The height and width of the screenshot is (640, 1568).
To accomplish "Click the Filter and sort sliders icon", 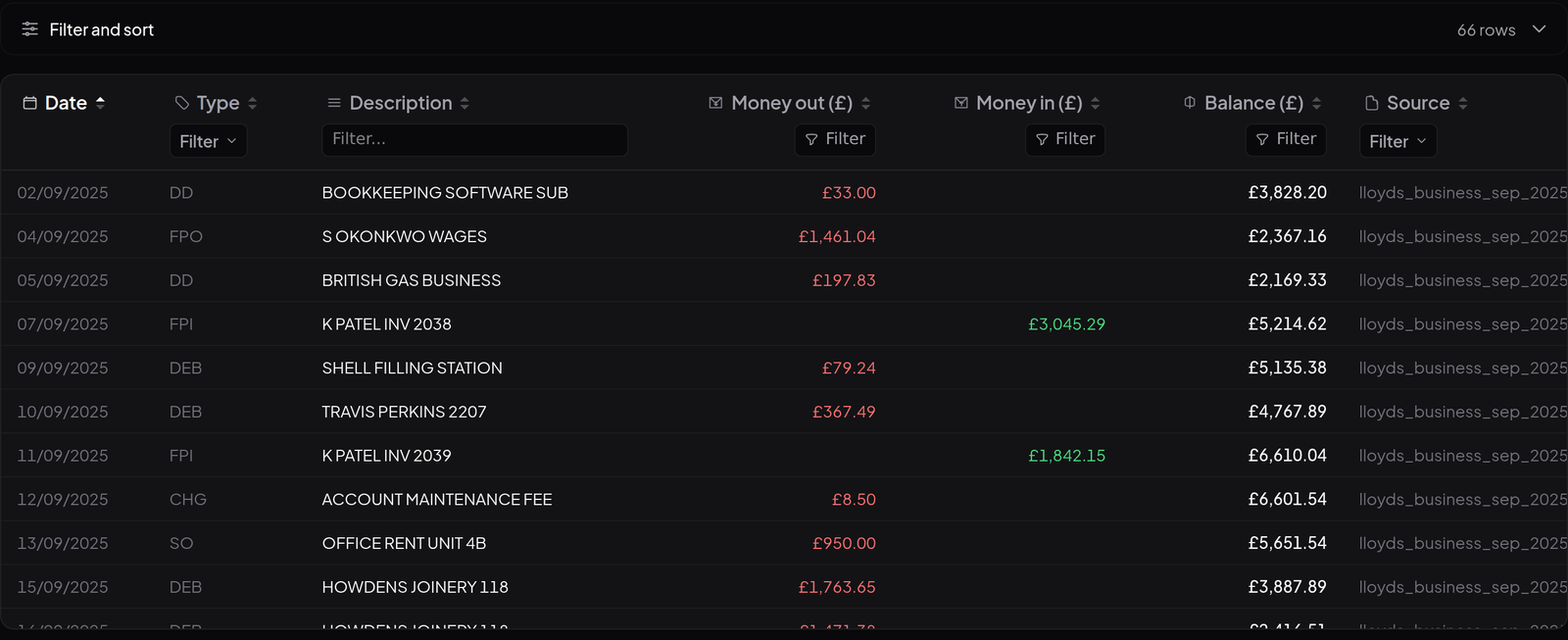I will pos(30,29).
